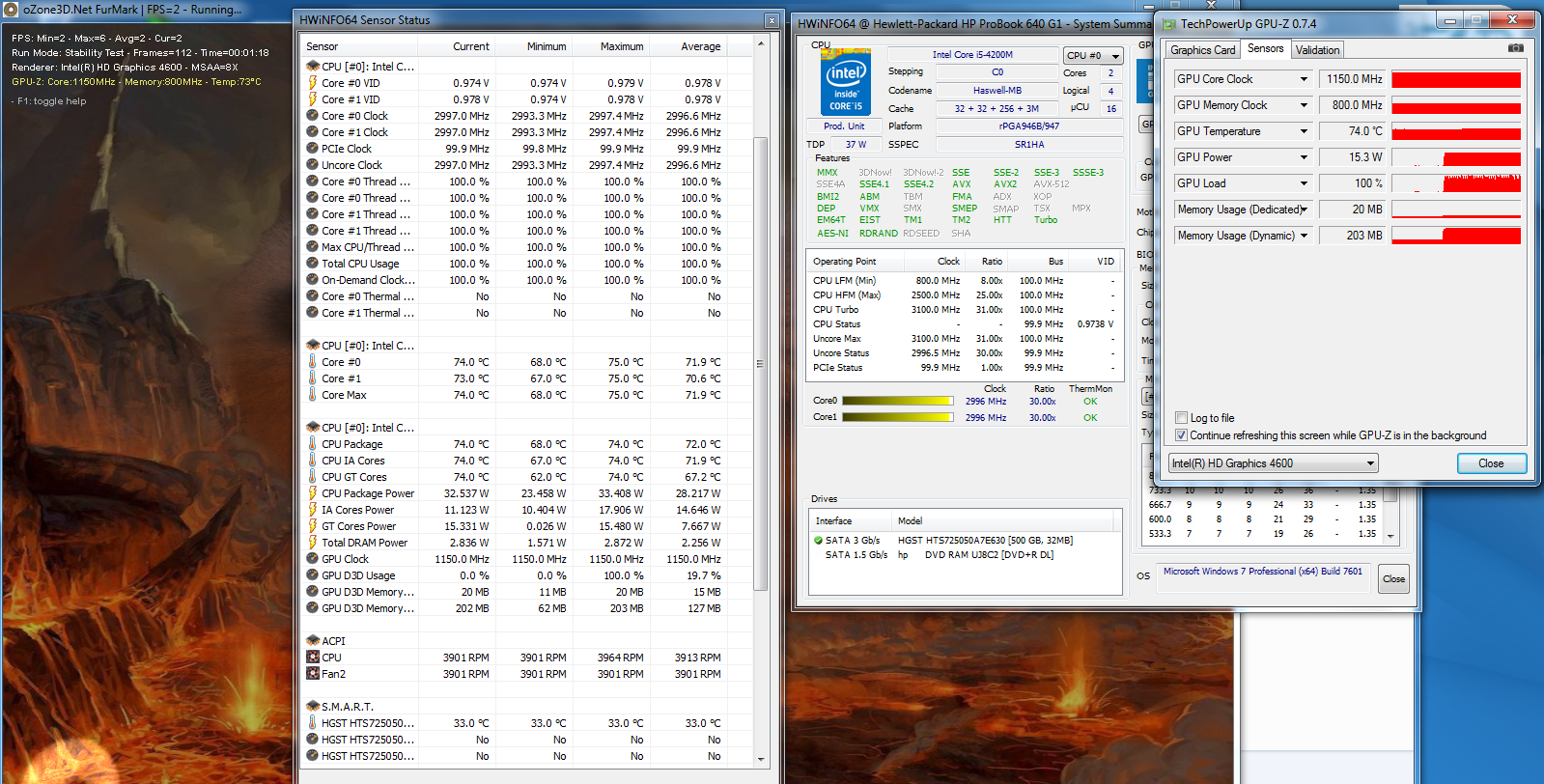Click the Intel Core i5-4200M name field
This screenshot has width=1544, height=784.
pos(972,55)
